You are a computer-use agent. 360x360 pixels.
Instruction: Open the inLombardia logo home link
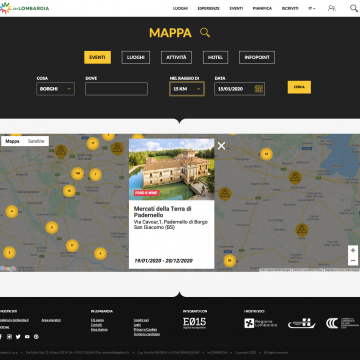[x=24, y=8]
